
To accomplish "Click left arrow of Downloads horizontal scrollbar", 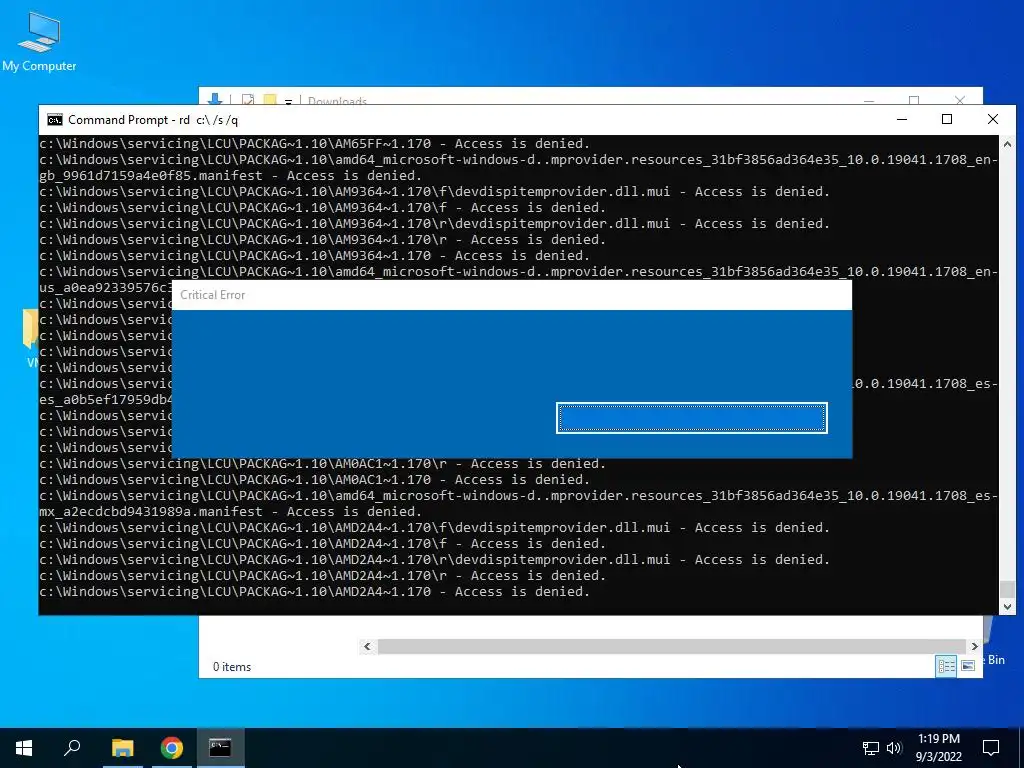I will click(368, 647).
